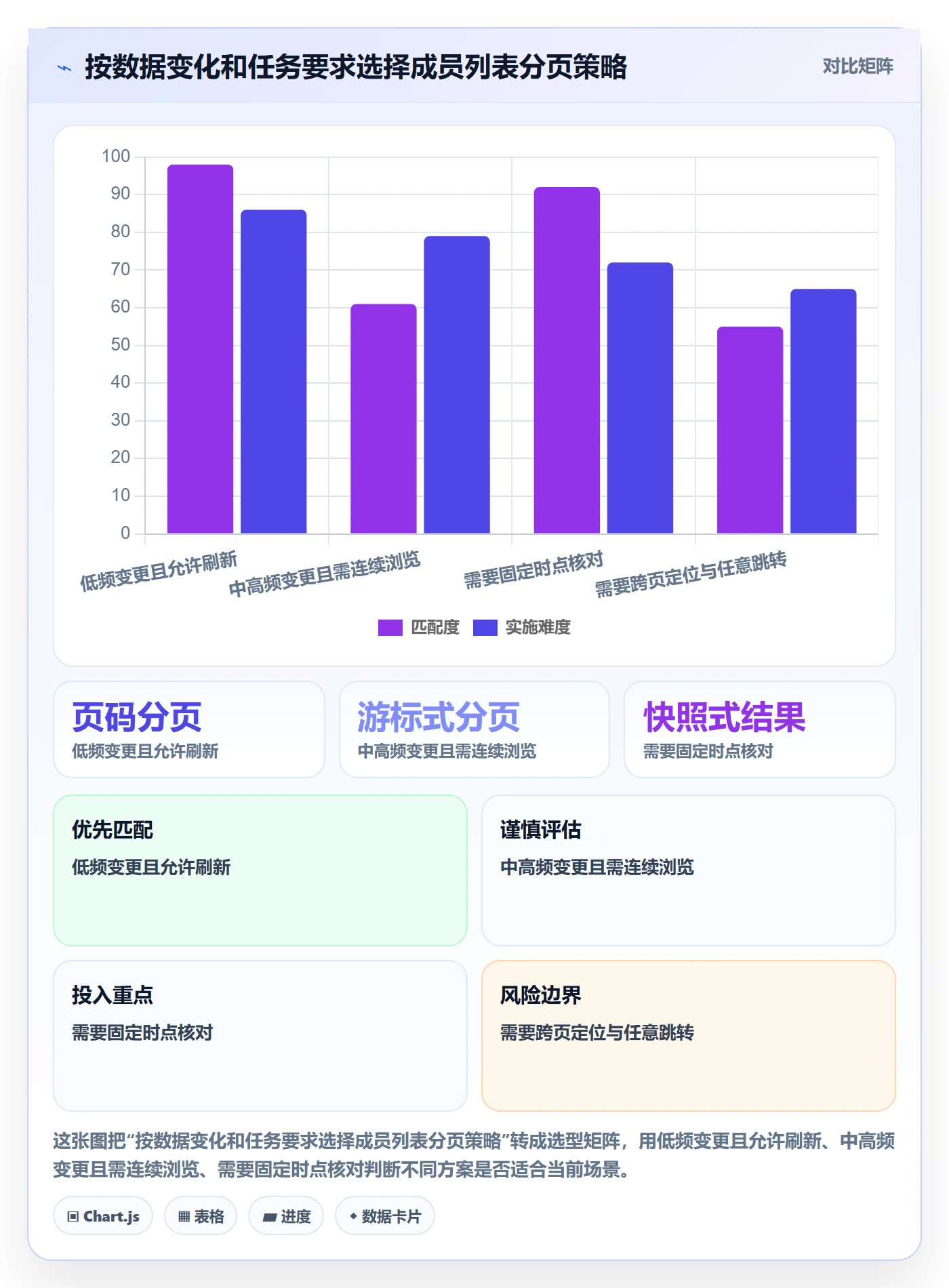Viewport: 949px width, 1288px height.
Task: Open the 投入重点 panel
Action: 260,1036
